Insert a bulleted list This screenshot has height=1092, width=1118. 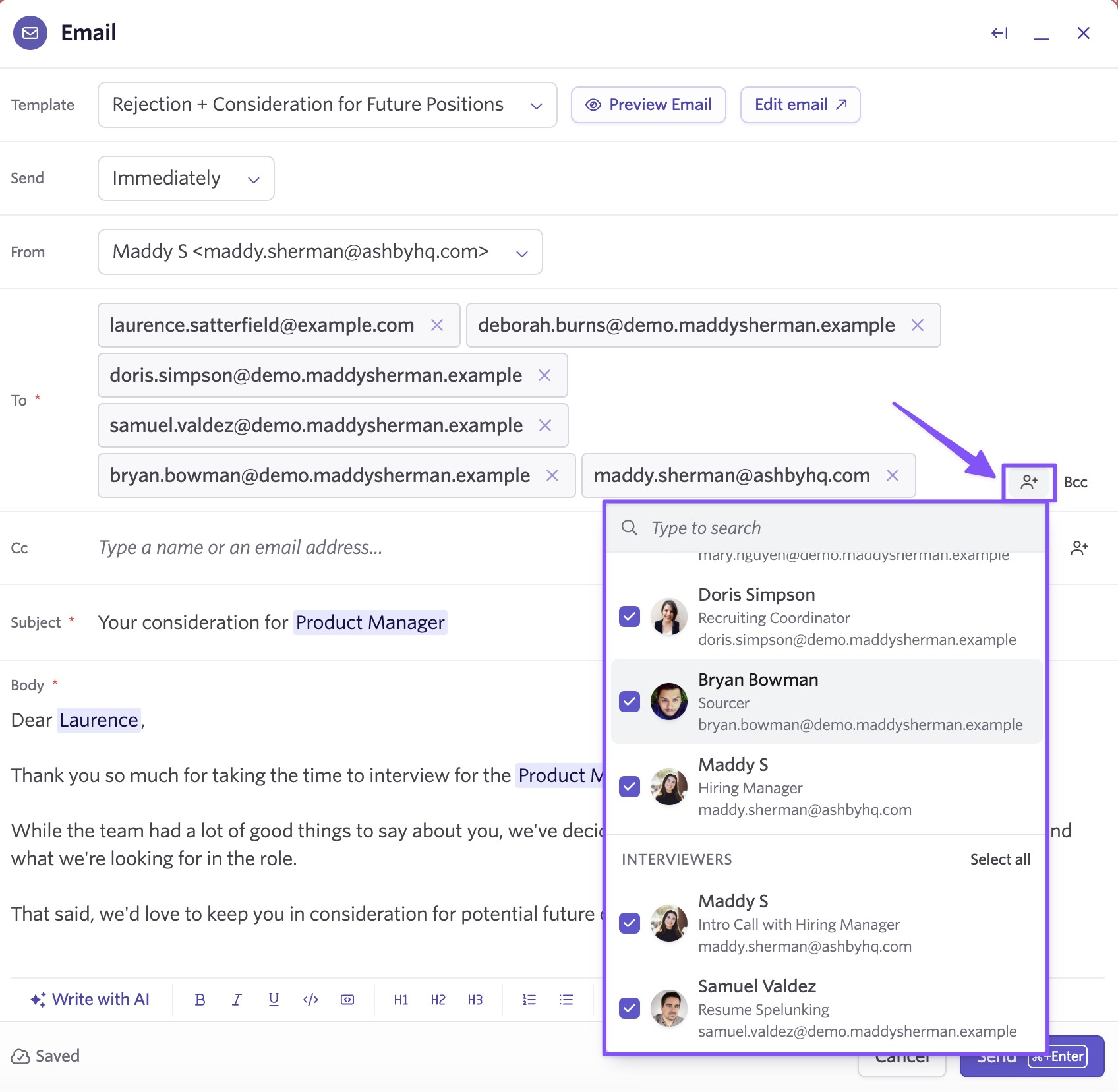pyautogui.click(x=566, y=1000)
